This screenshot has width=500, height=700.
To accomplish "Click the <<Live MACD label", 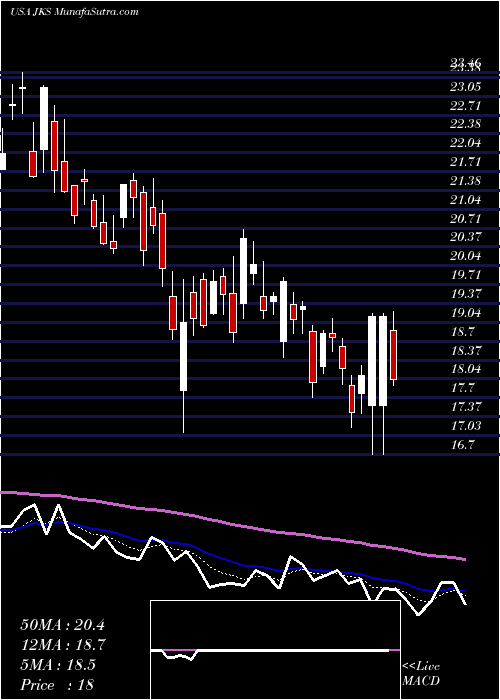I will tap(421, 674).
